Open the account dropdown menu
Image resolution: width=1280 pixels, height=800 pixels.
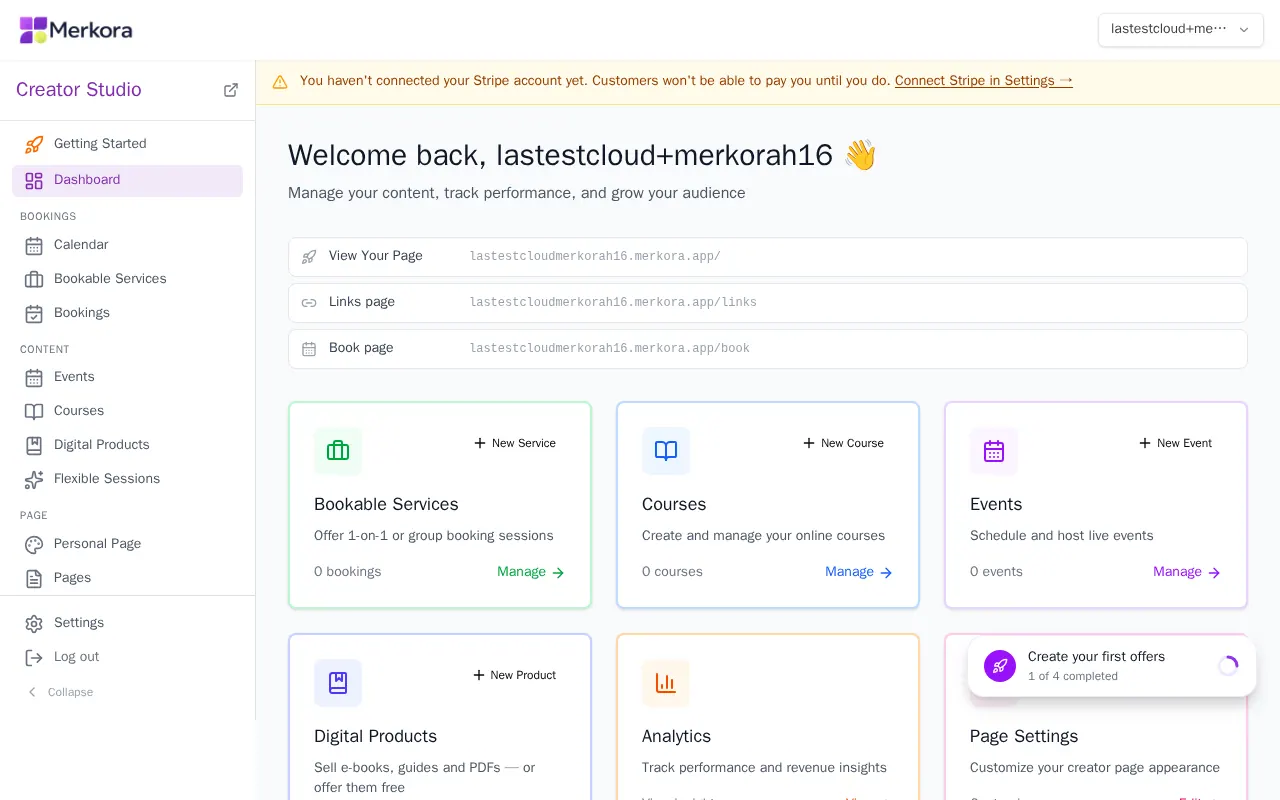(1181, 29)
